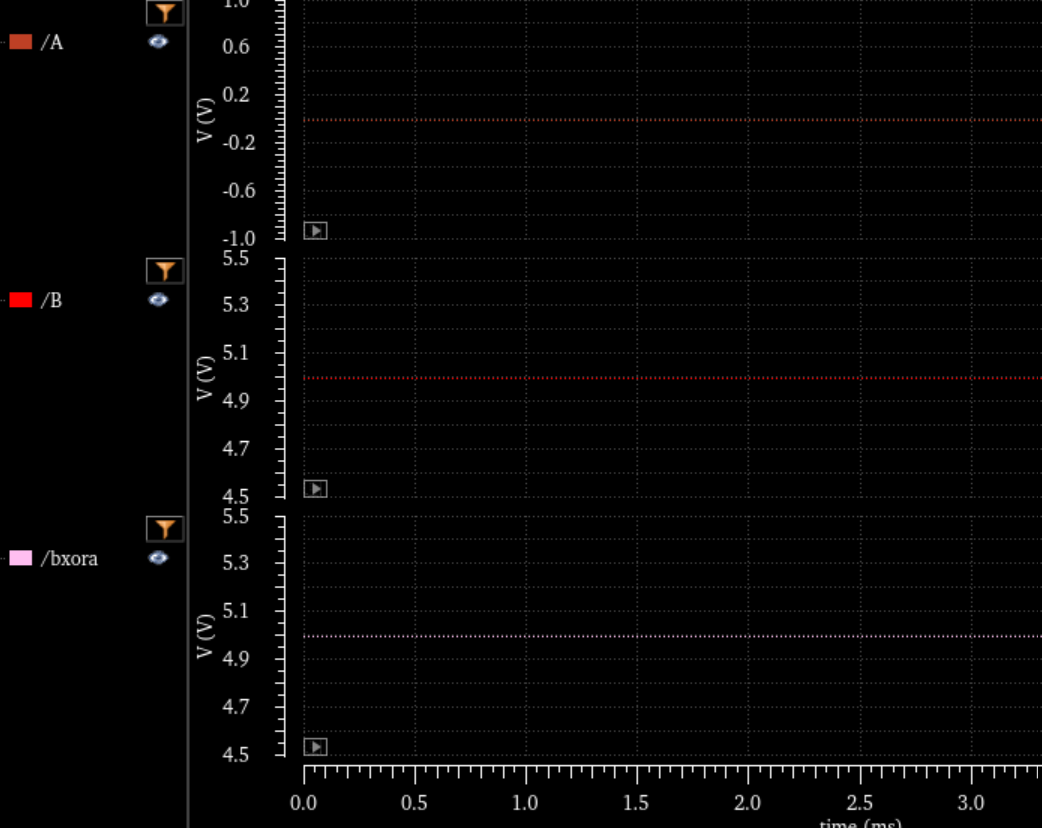Open the filter icon above signal /A

pos(165,12)
